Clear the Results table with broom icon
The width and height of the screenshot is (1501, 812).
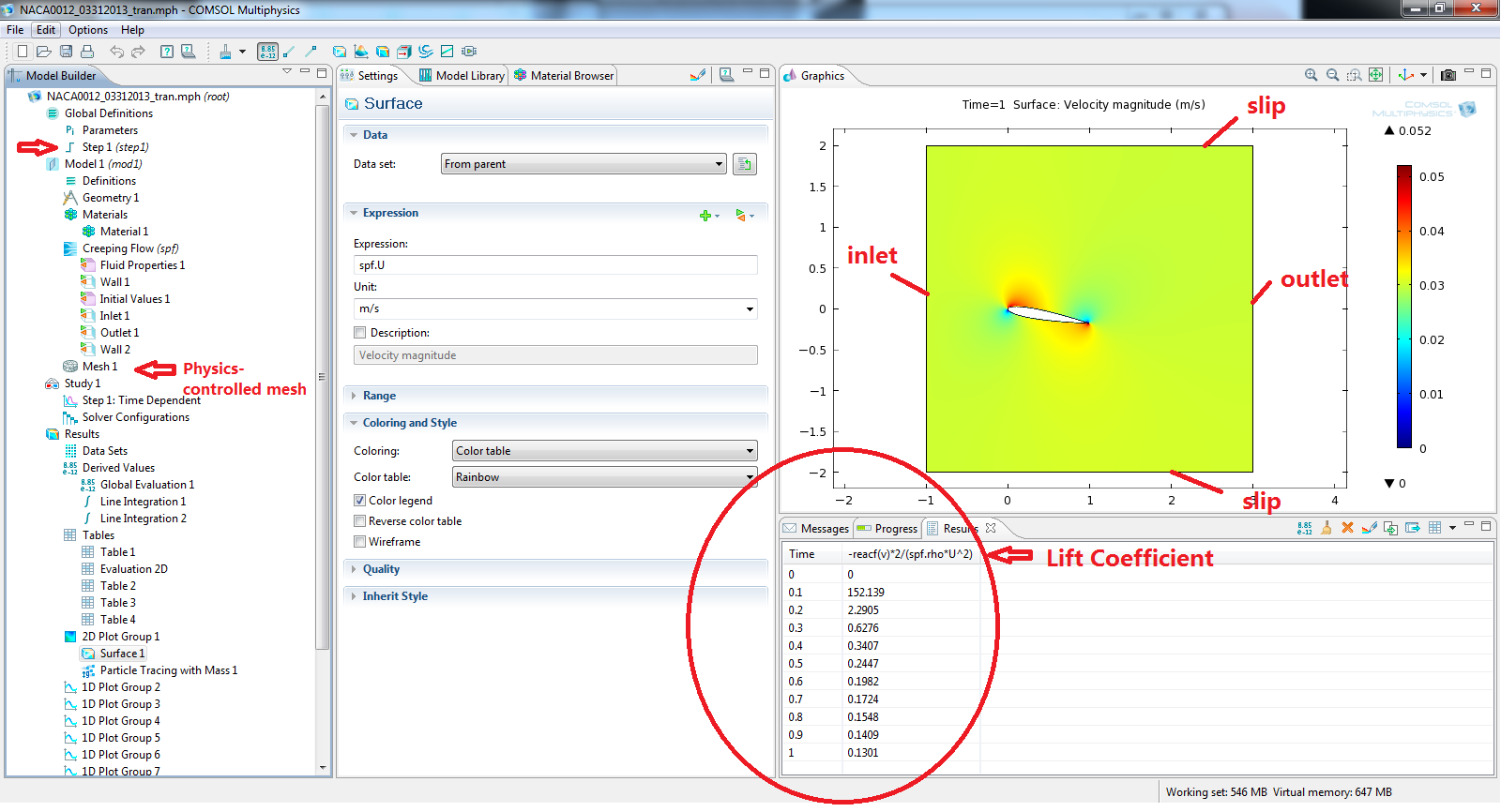point(1326,528)
